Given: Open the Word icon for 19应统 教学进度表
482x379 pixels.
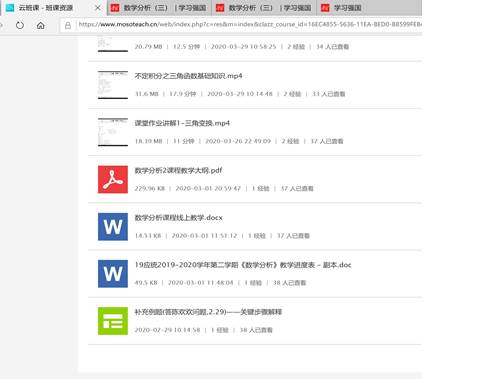Looking at the screenshot, I should (113, 274).
